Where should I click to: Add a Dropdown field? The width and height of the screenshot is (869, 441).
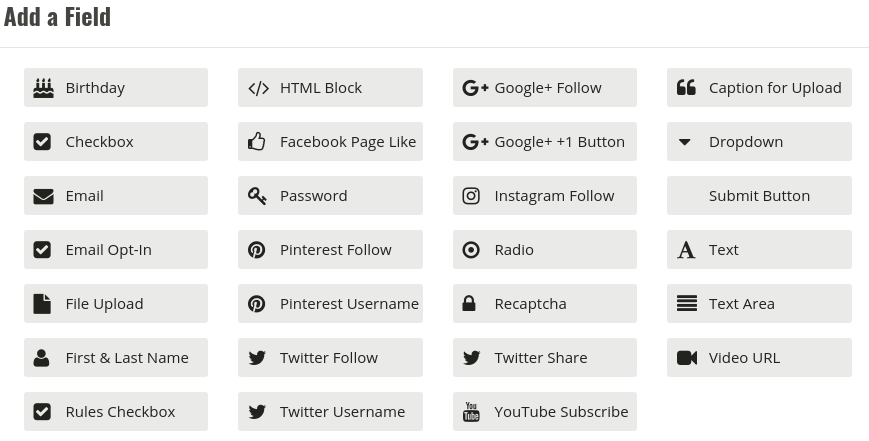(759, 142)
